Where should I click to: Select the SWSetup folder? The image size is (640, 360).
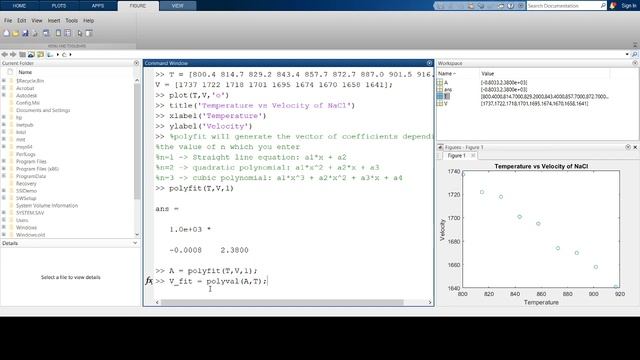pyautogui.click(x=26, y=198)
